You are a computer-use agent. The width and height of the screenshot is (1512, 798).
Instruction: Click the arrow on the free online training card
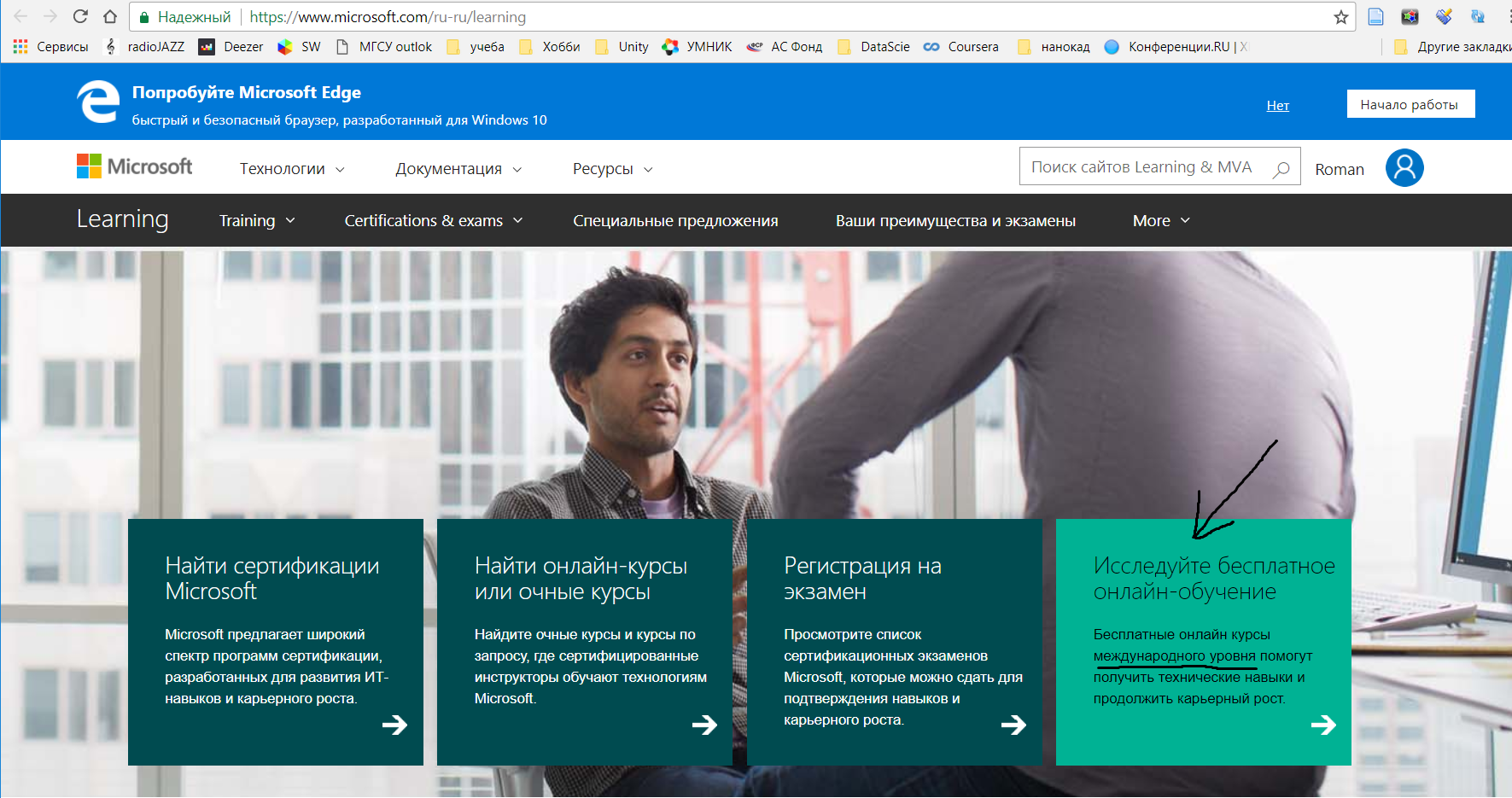pos(1323,725)
